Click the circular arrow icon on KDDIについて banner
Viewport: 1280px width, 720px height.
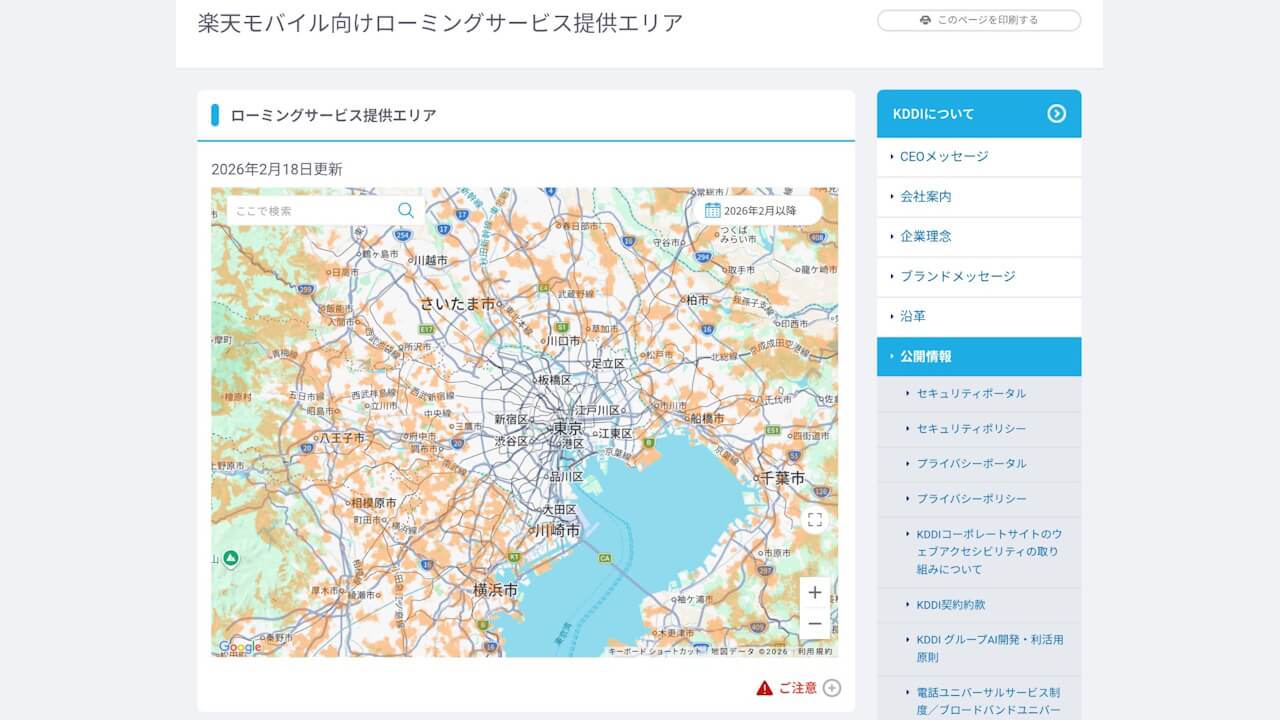point(1056,113)
